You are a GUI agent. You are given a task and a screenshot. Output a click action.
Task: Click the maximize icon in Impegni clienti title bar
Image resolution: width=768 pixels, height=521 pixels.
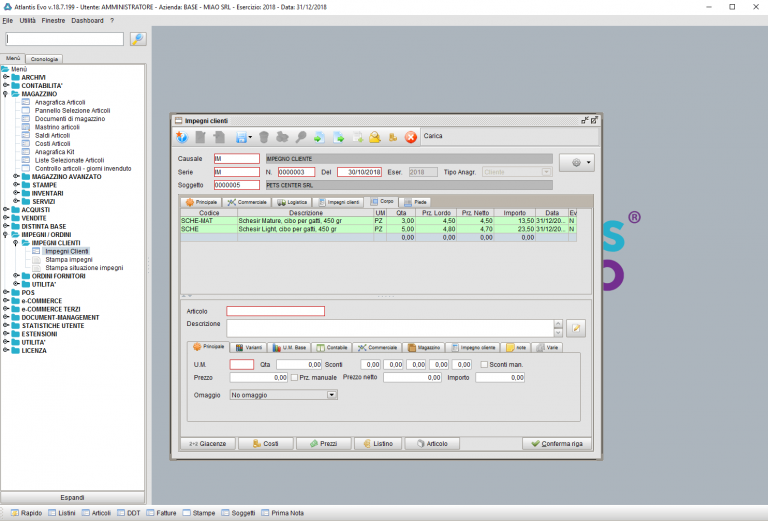[594, 120]
